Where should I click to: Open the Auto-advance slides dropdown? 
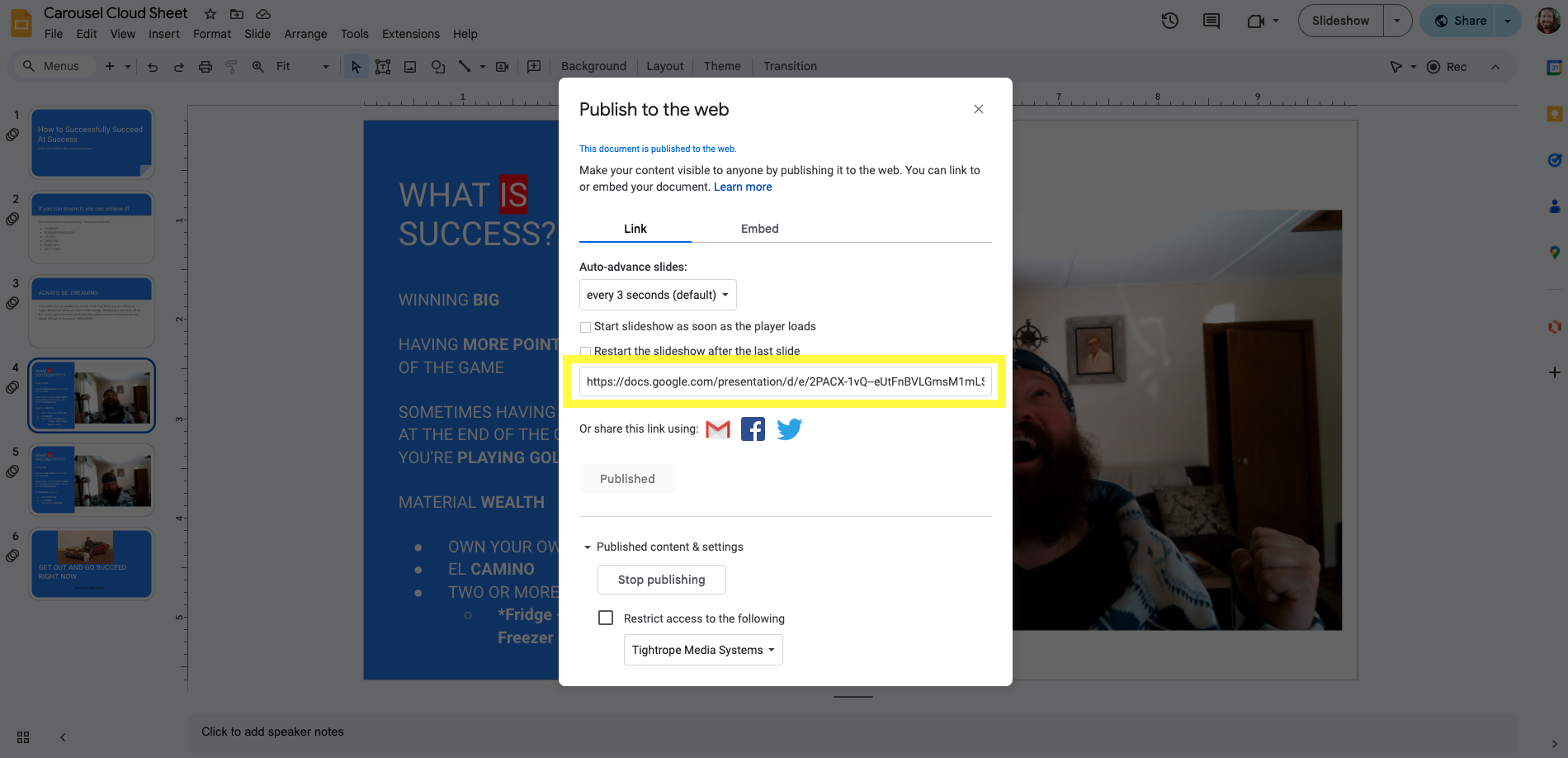pyautogui.click(x=657, y=295)
